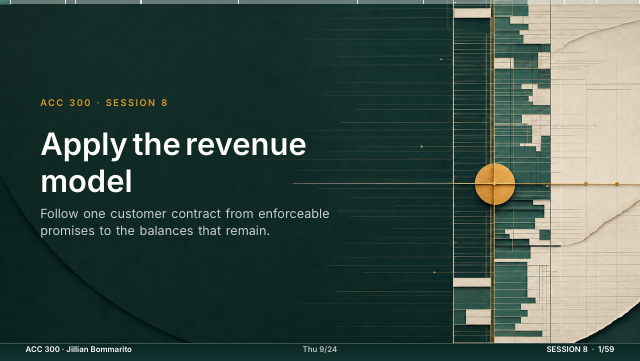Click the footer date "Thu 9/24"

pyautogui.click(x=320, y=349)
